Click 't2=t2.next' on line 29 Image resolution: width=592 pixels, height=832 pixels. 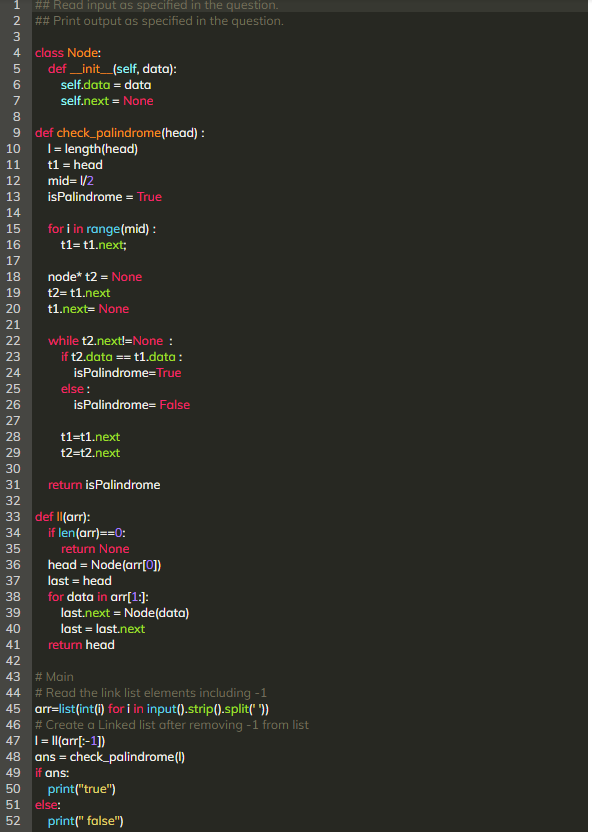click(90, 453)
